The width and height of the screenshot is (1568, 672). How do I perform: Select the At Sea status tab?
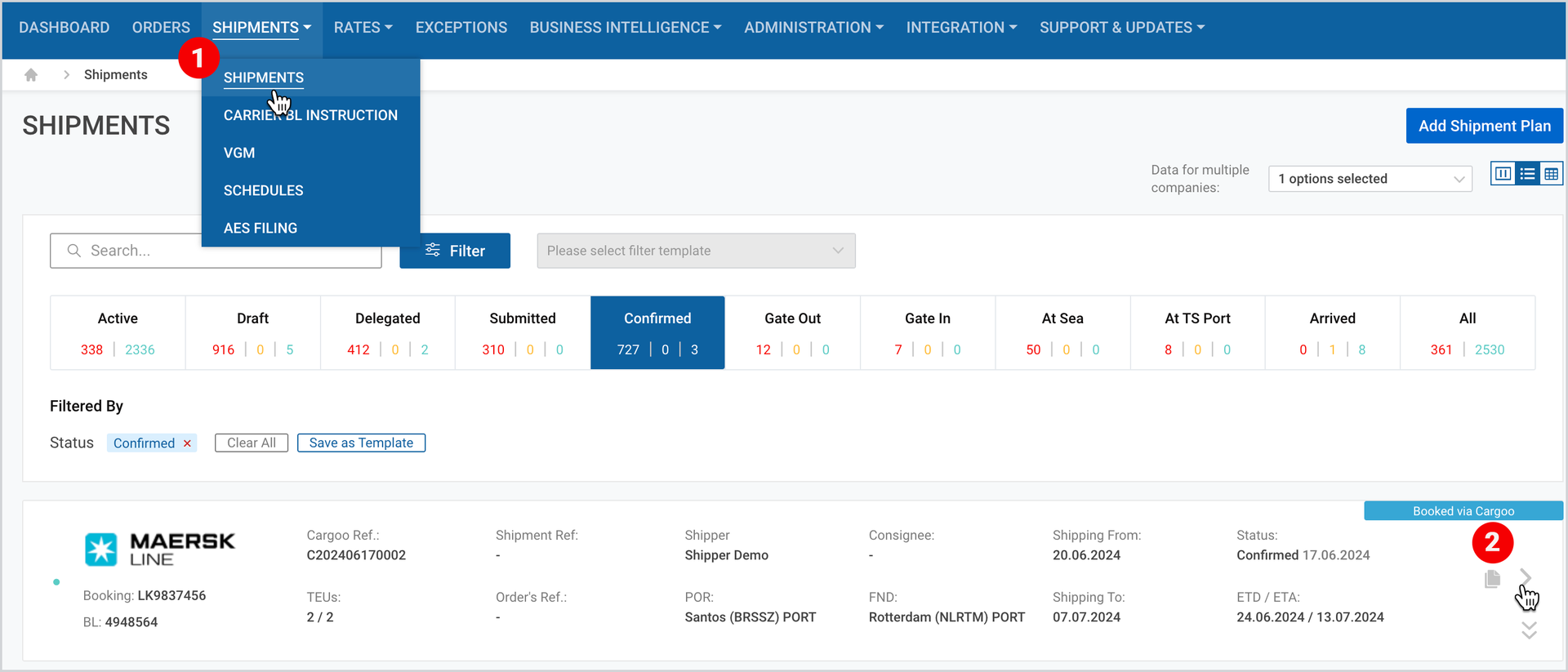(1062, 332)
